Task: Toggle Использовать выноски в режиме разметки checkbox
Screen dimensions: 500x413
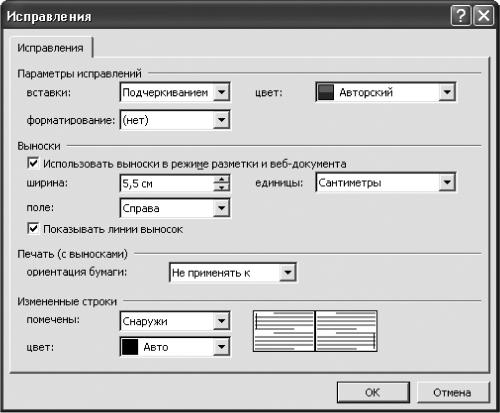Action: tap(33, 163)
